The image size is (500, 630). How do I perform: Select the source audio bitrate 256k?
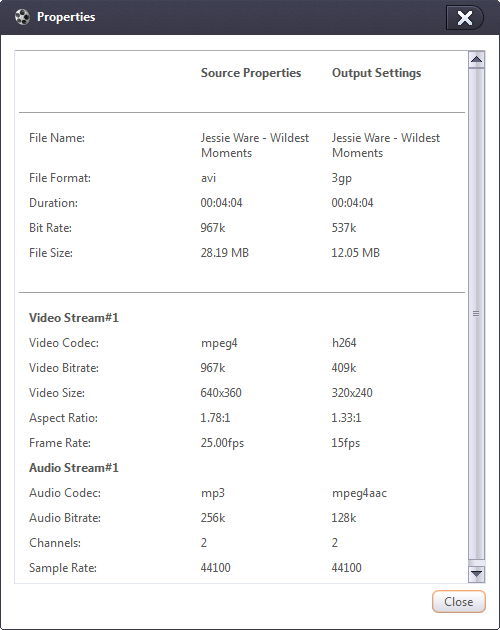[x=213, y=518]
